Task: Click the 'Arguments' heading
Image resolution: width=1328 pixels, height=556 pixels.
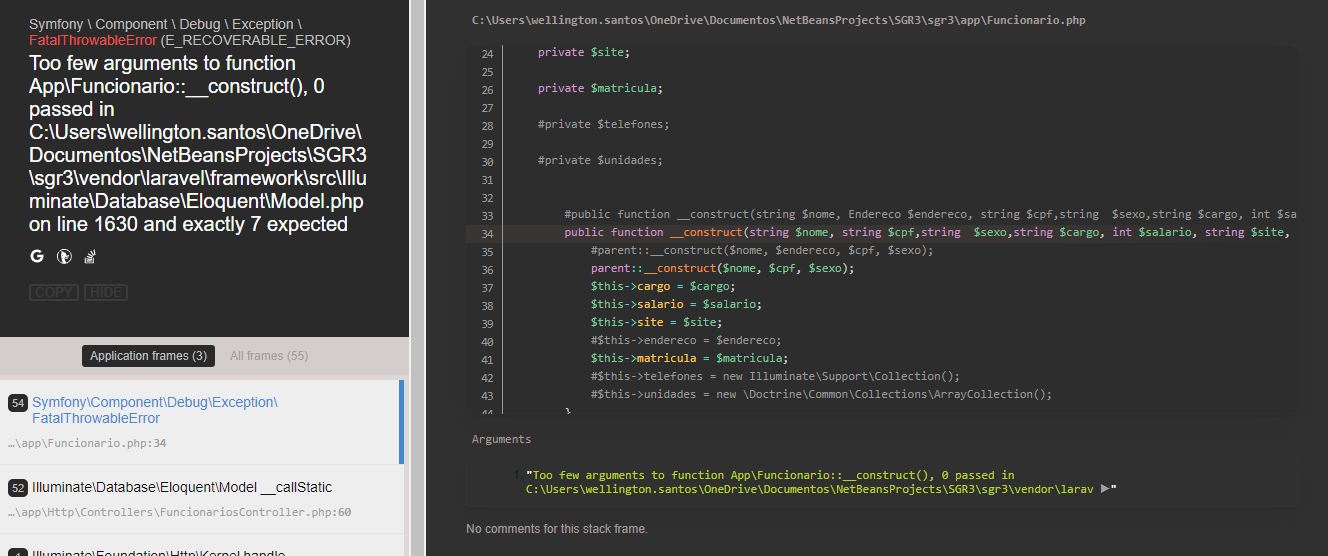Action: point(501,439)
